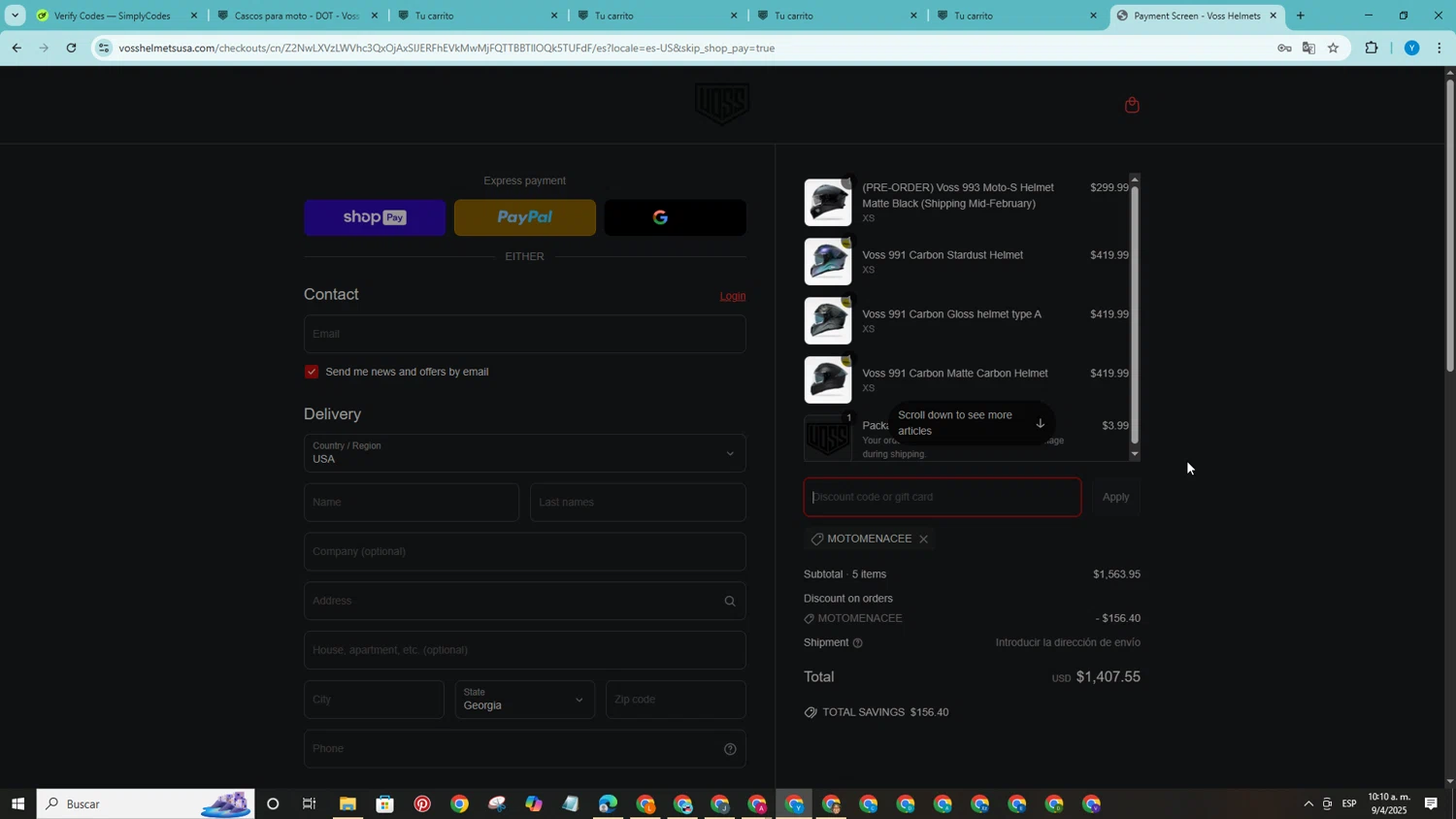The height and width of the screenshot is (819, 1456).
Task: Switch to Cascos para moto DOT tab
Action: (x=295, y=16)
